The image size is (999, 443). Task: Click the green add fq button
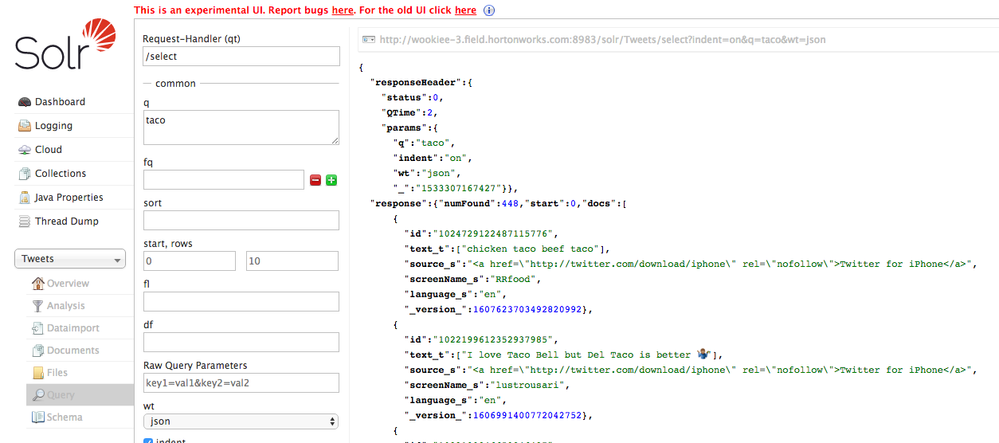click(331, 180)
